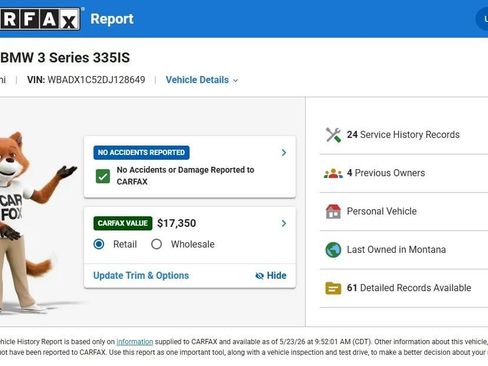
Task: Click '61 Detailed Records Available' text
Action: click(409, 288)
